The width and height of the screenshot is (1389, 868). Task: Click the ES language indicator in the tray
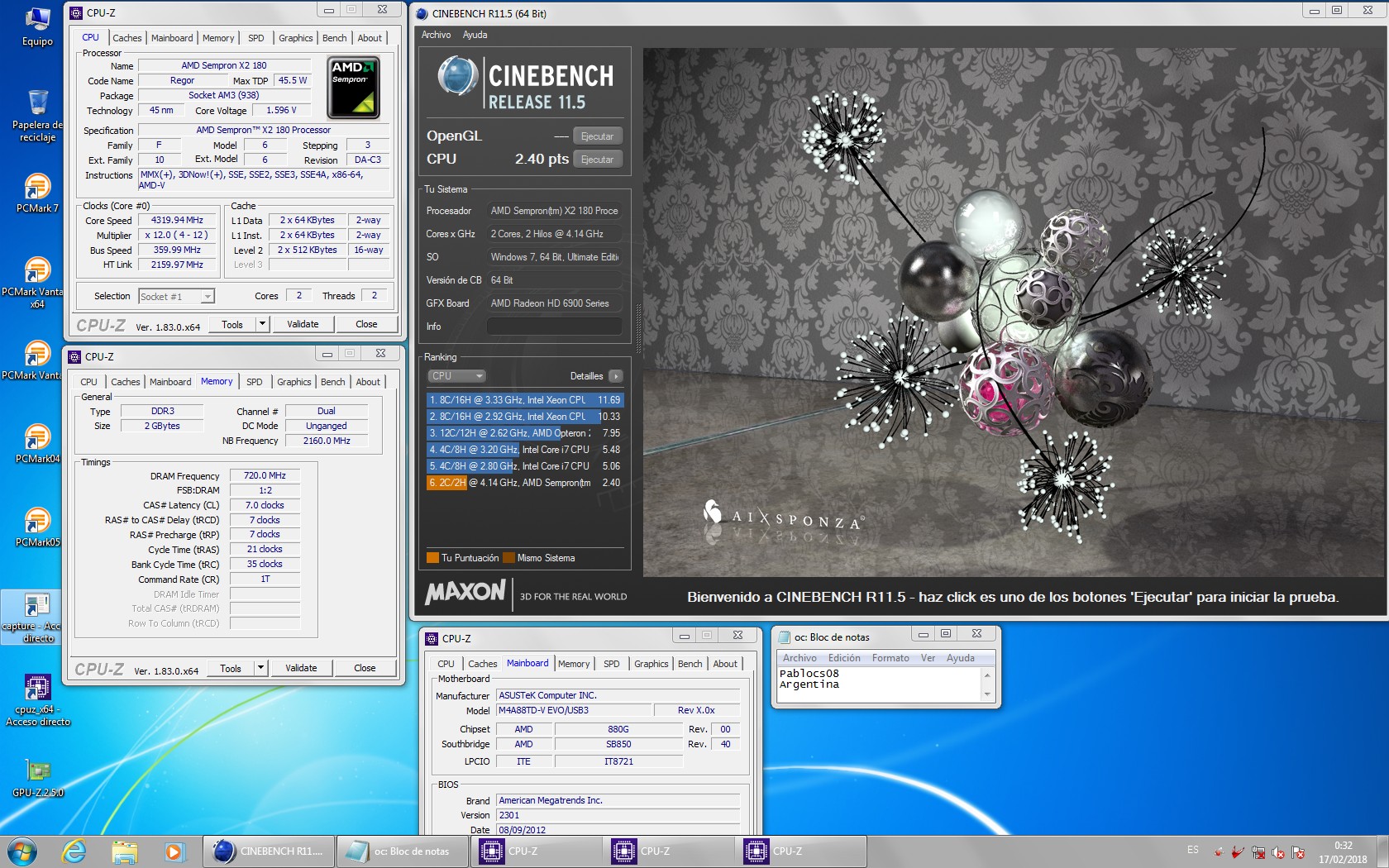point(1192,850)
